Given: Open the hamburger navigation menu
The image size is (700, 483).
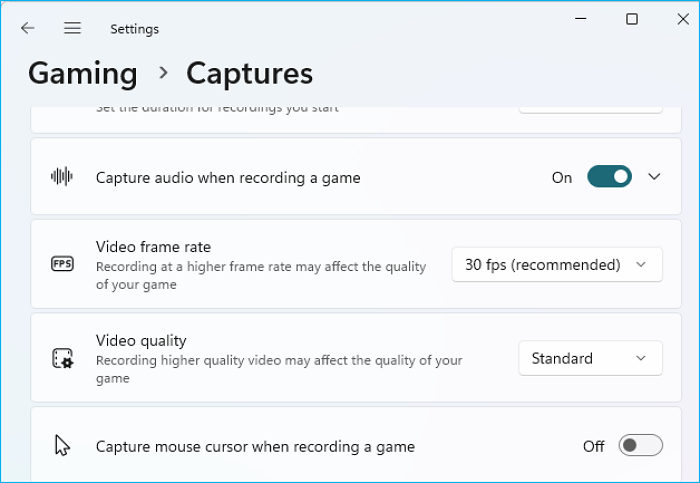Looking at the screenshot, I should tap(72, 29).
